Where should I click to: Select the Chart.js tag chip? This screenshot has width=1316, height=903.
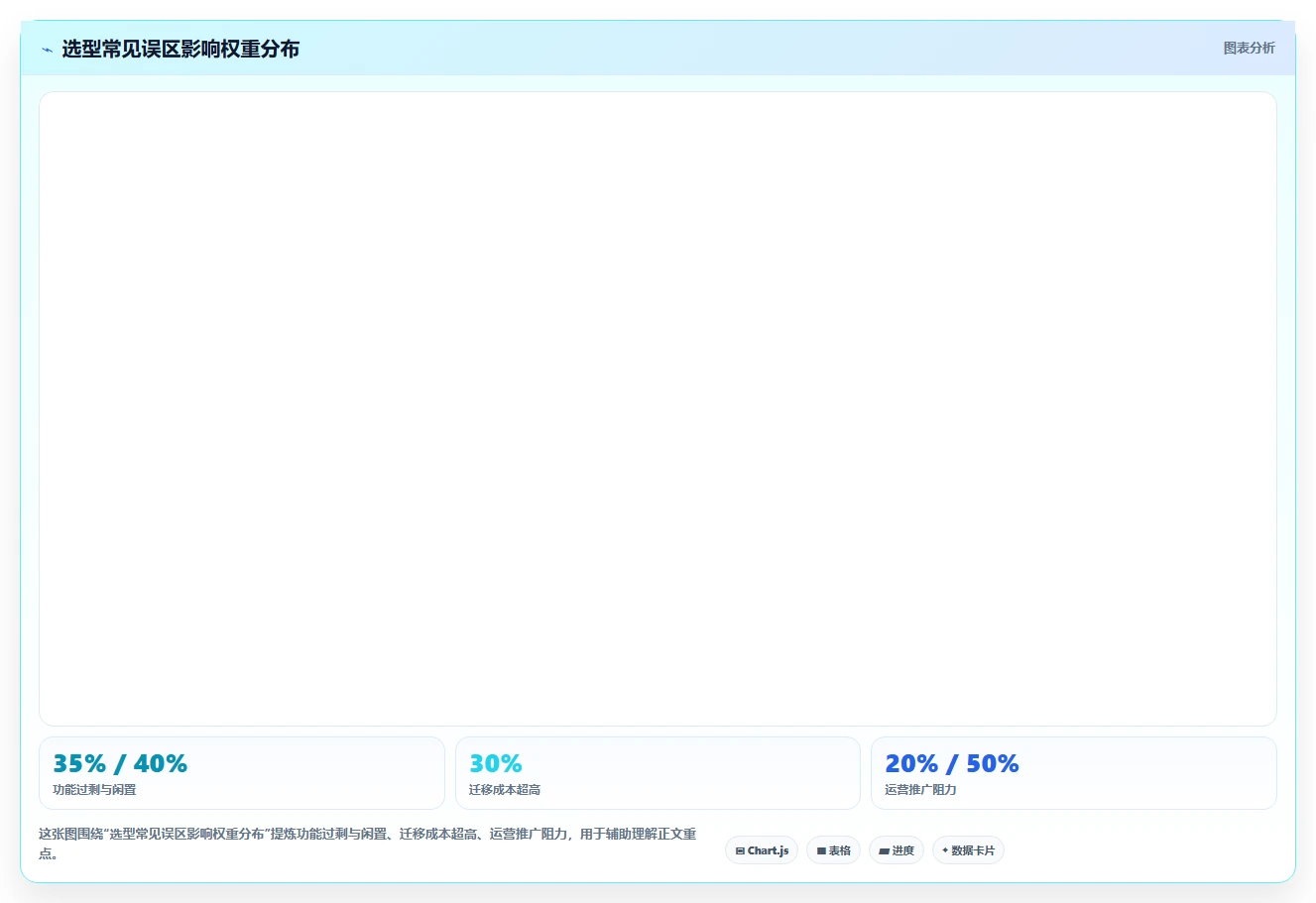762,850
